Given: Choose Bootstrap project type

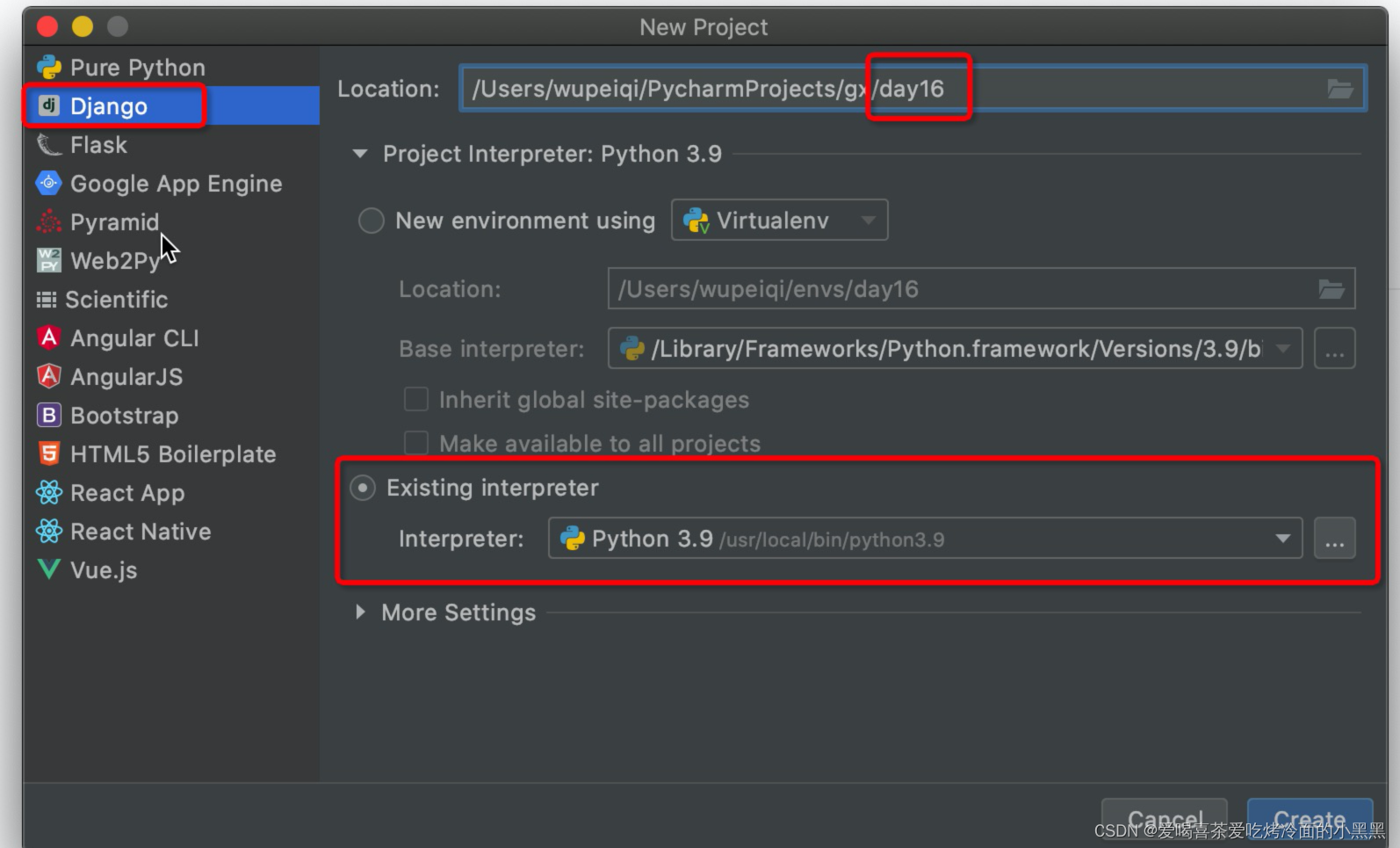Looking at the screenshot, I should coord(124,416).
